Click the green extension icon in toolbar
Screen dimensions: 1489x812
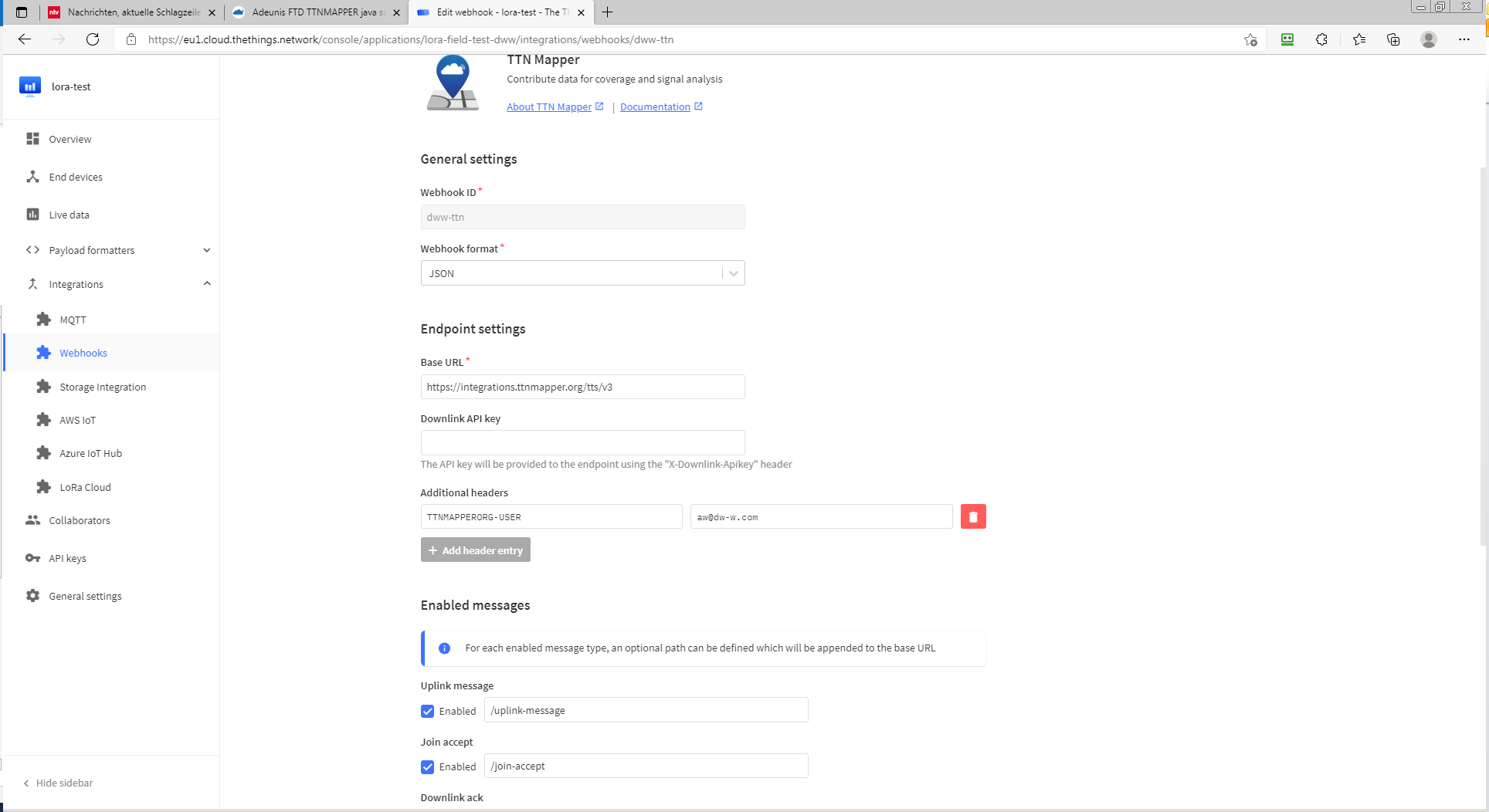pyautogui.click(x=1287, y=39)
